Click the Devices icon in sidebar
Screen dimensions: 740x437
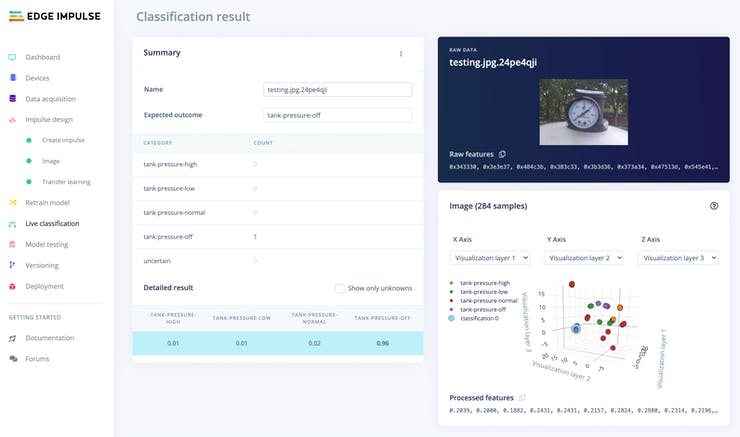click(12, 78)
